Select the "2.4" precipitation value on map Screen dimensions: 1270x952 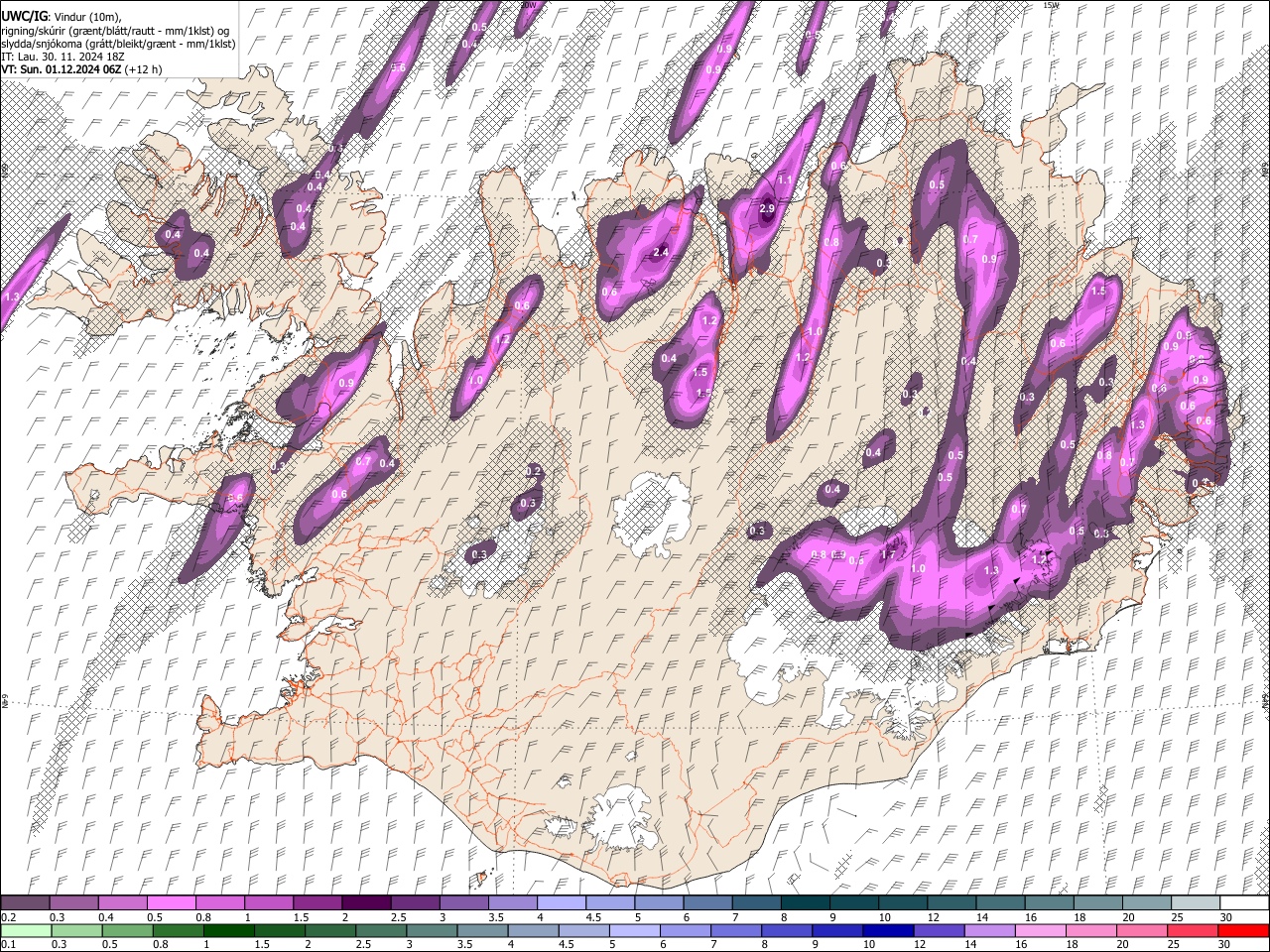point(660,252)
